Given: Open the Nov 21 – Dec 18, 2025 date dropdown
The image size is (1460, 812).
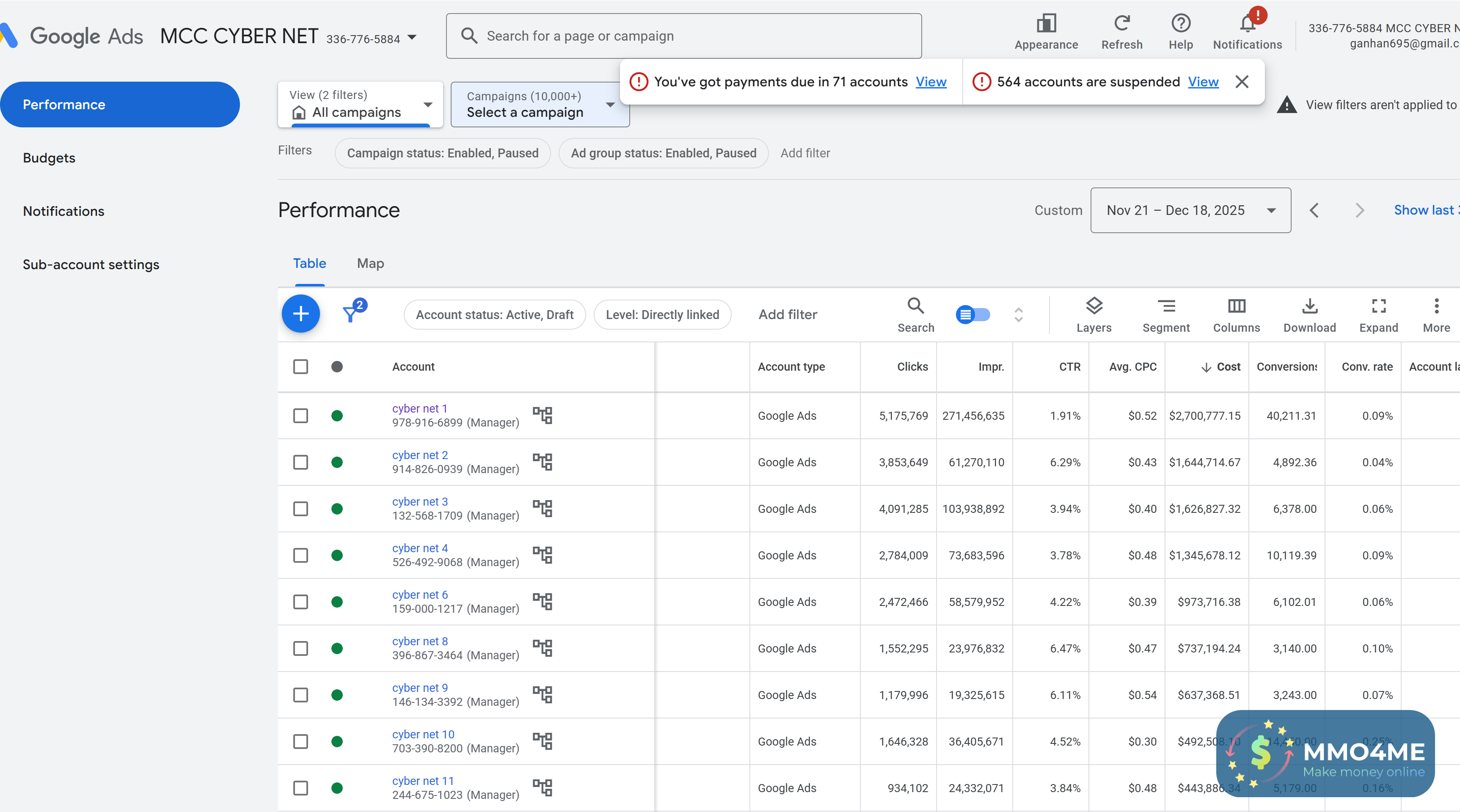Looking at the screenshot, I should [x=1190, y=210].
